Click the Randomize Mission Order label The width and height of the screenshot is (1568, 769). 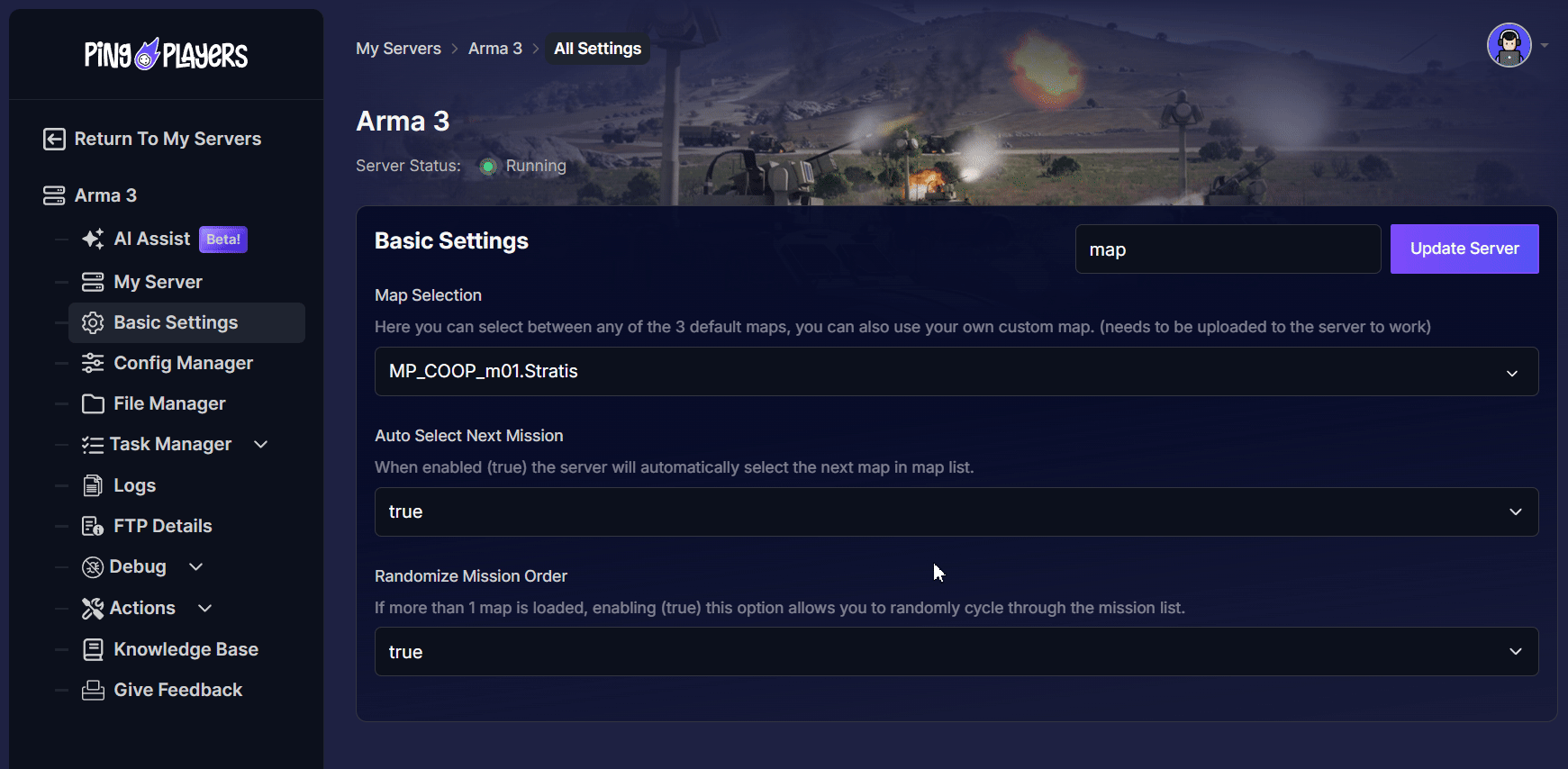[x=471, y=576]
